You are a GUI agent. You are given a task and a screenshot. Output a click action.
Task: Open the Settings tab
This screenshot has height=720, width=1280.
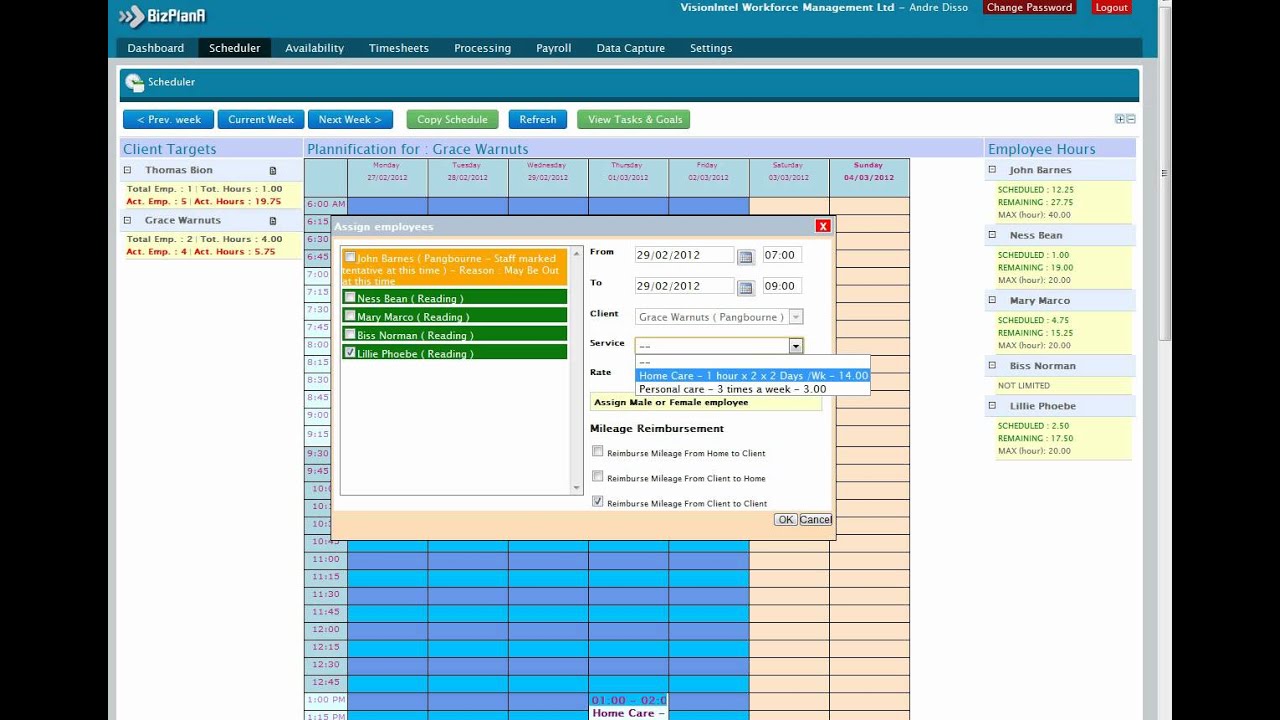point(711,48)
